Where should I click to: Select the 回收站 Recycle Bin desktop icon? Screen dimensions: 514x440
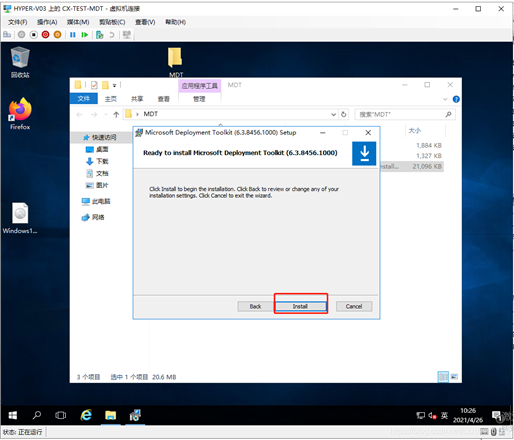tap(20, 62)
